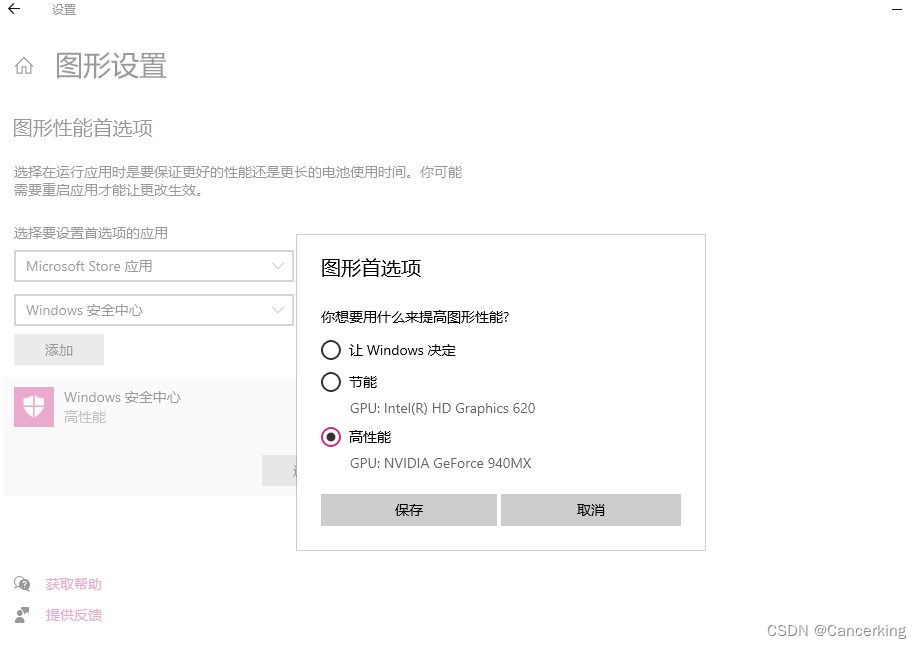Select the 节能 power saving option
The height and width of the screenshot is (649, 921).
click(x=331, y=382)
